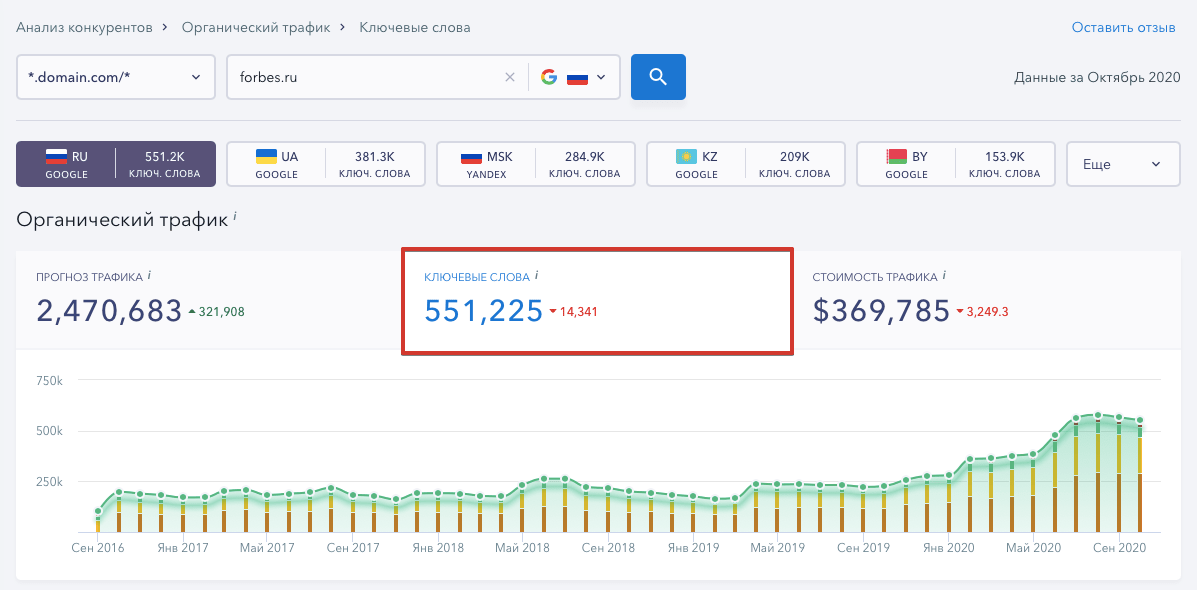Image resolution: width=1197 pixels, height=590 pixels.
Task: Open the search engine region dropdown arrow
Action: point(601,77)
